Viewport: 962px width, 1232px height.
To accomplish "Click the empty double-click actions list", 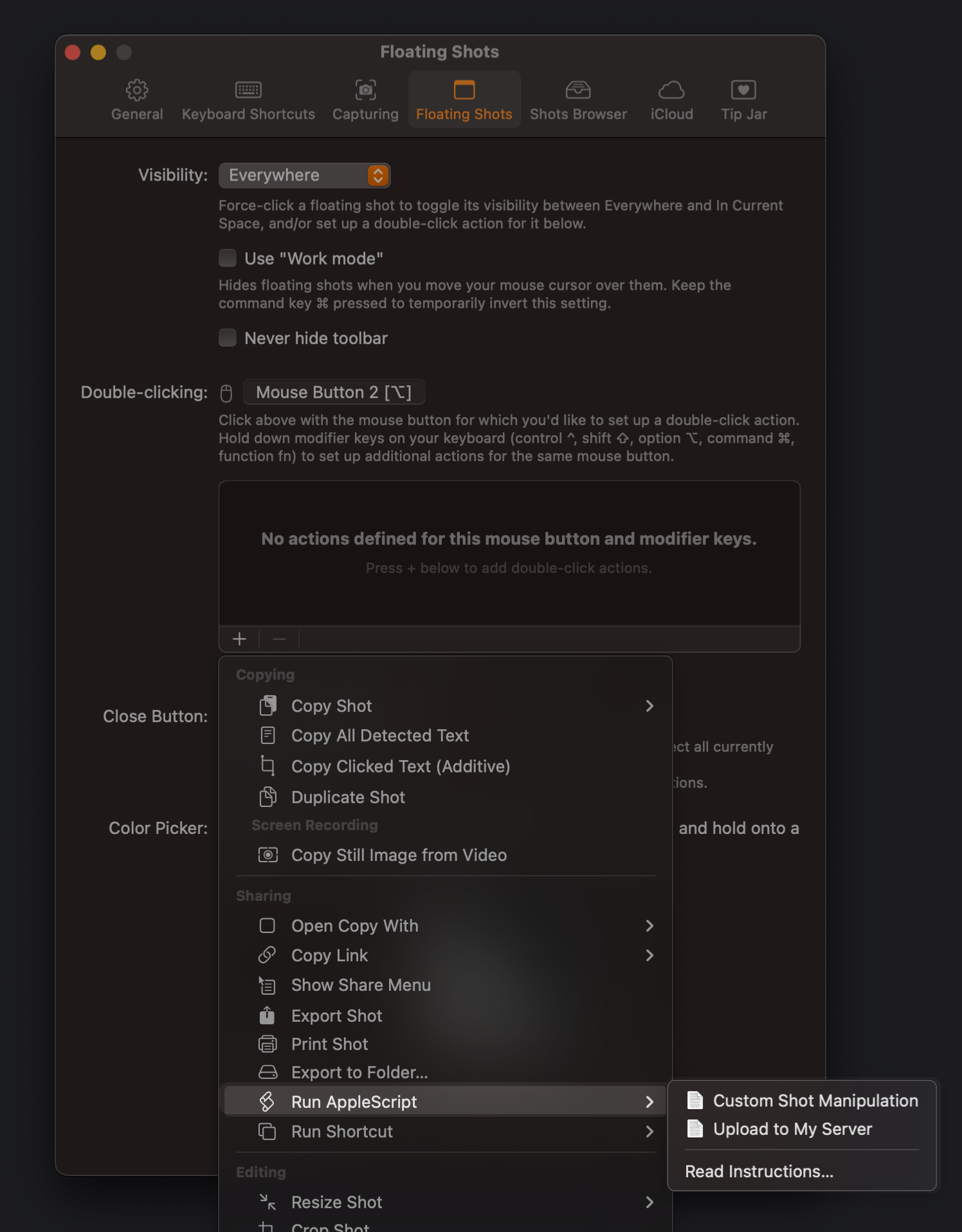I will [509, 553].
